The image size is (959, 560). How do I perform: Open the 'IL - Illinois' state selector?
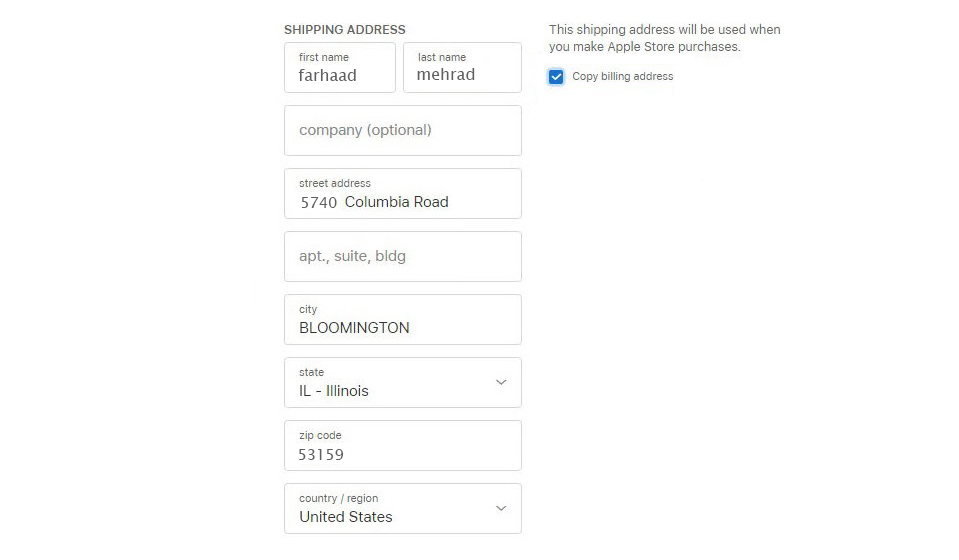coord(403,383)
